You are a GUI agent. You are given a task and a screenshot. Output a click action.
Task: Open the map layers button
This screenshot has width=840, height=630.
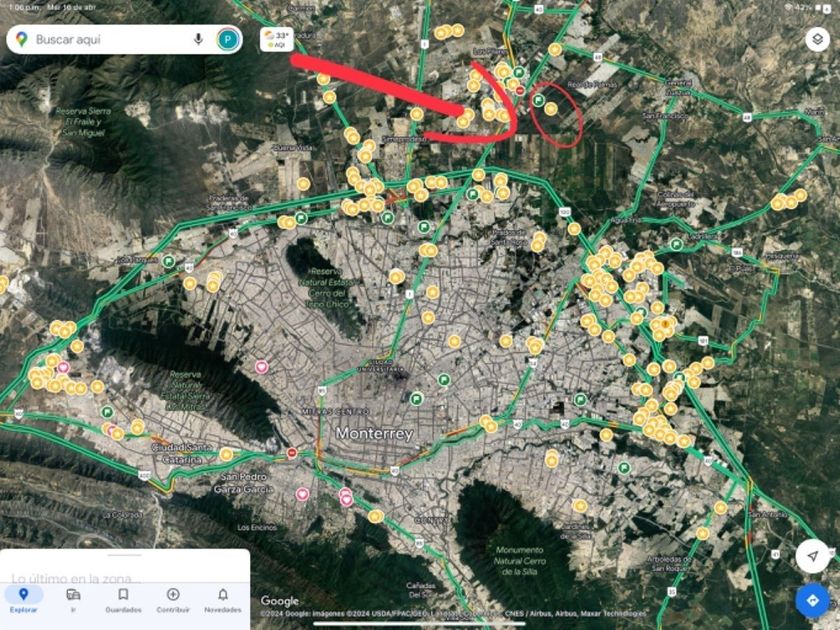click(817, 39)
